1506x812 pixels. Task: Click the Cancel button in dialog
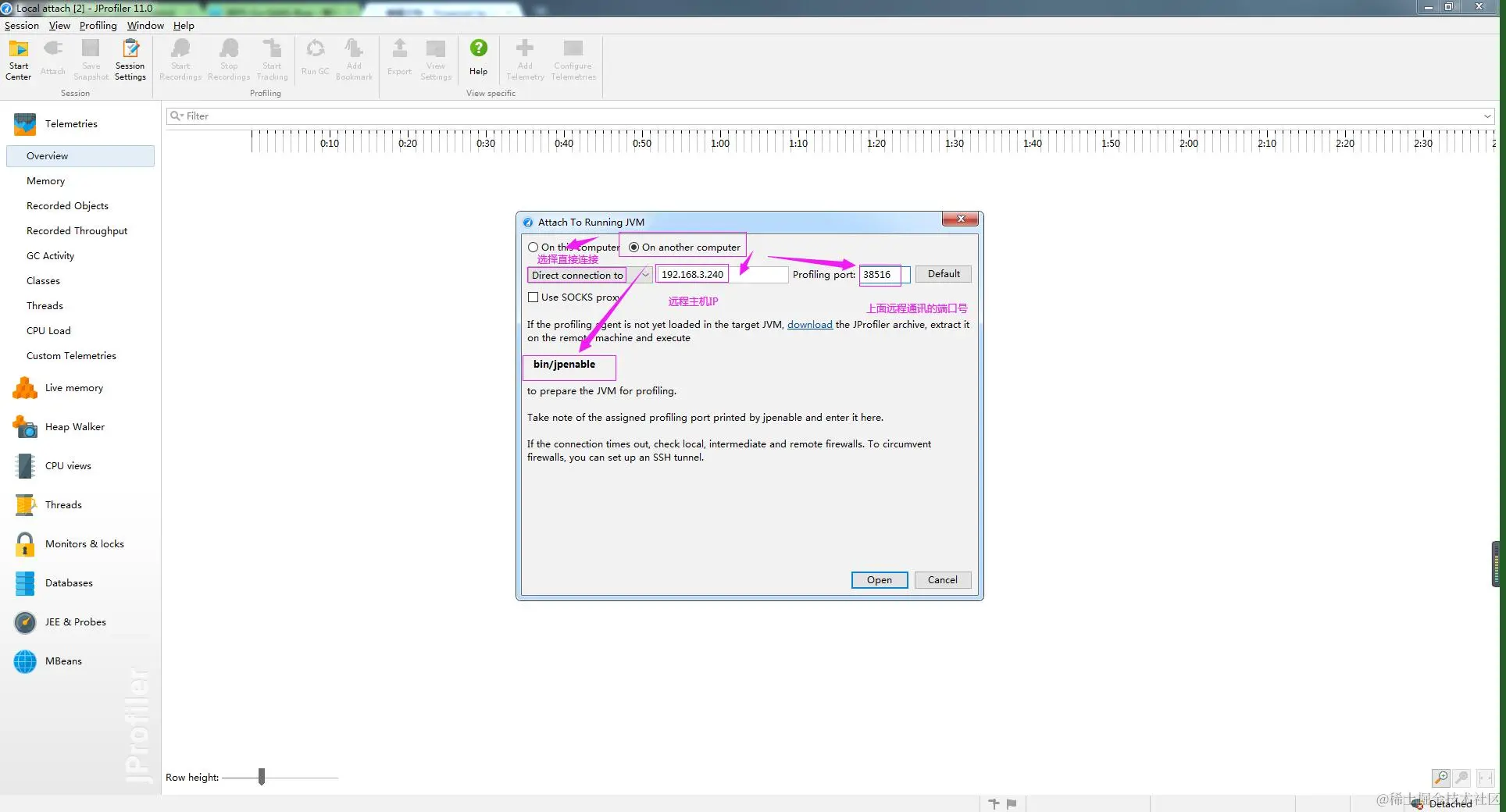(942, 580)
